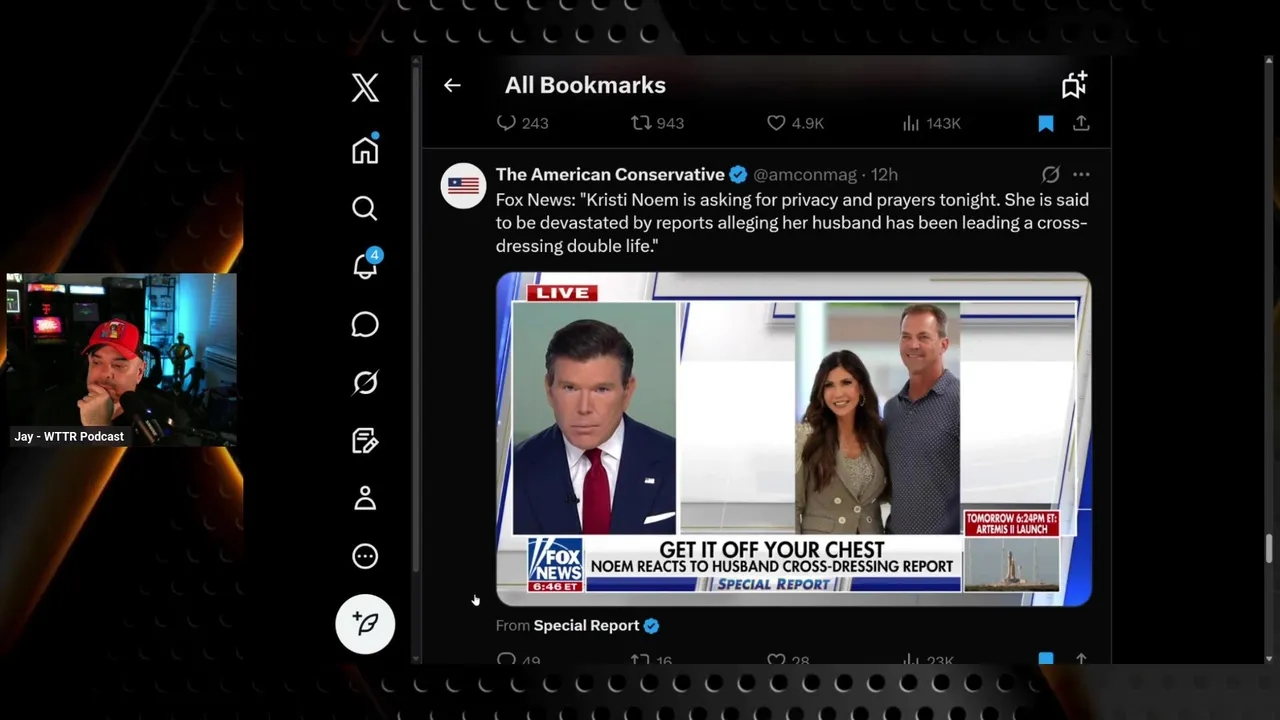The image size is (1280, 720).
Task: Open Notifications bell with 4 badge
Action: coord(366,265)
